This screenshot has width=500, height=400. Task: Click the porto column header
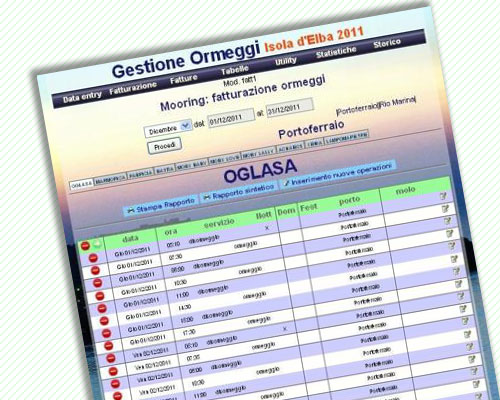(x=350, y=200)
